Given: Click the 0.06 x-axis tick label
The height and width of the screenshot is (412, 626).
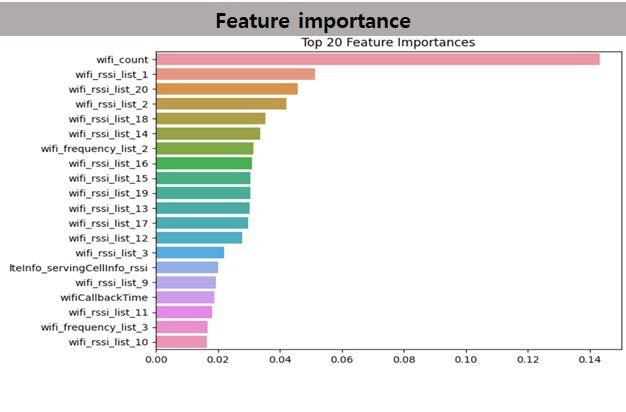Looking at the screenshot, I should click(x=342, y=360).
